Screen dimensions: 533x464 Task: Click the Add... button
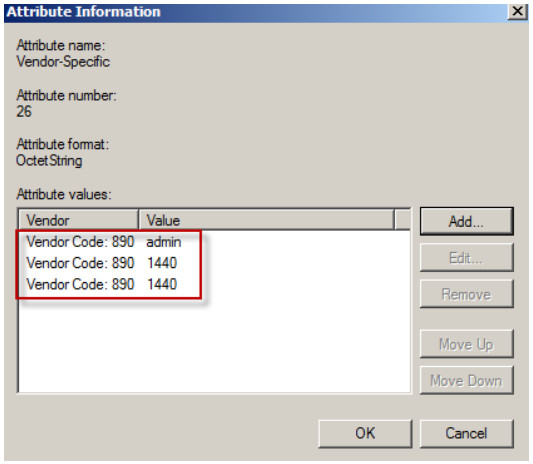(466, 221)
